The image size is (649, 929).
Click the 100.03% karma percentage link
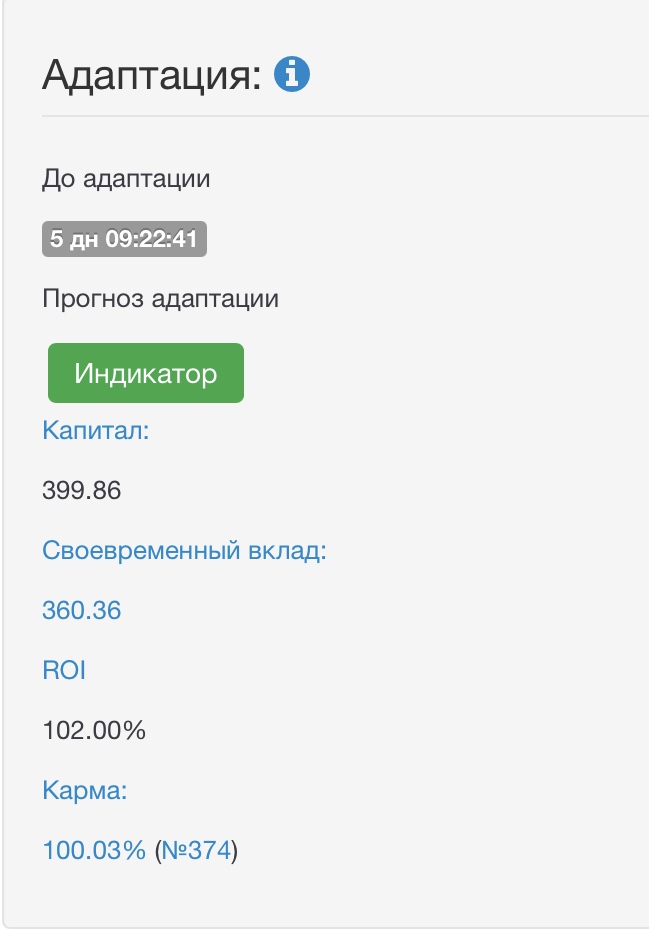[94, 850]
